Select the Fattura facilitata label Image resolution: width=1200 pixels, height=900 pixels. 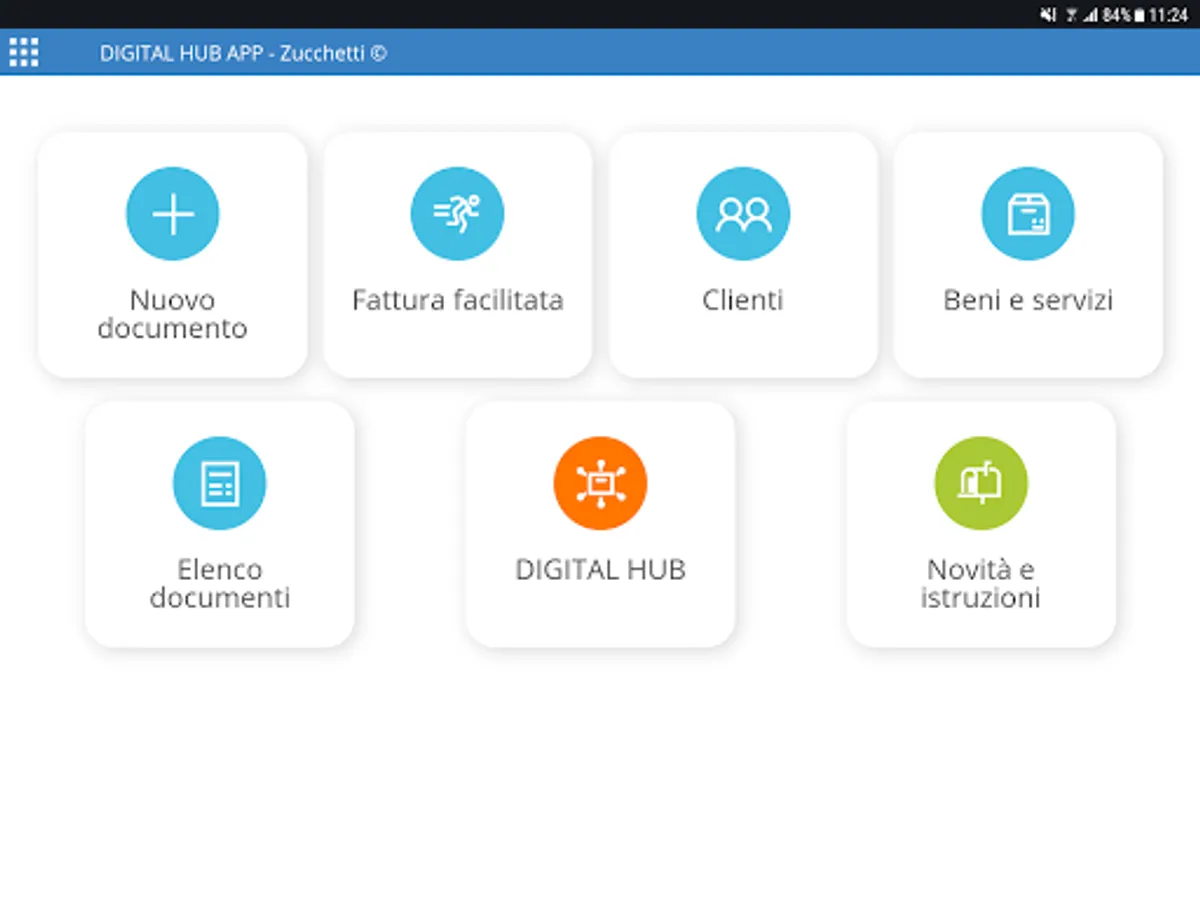click(x=458, y=300)
